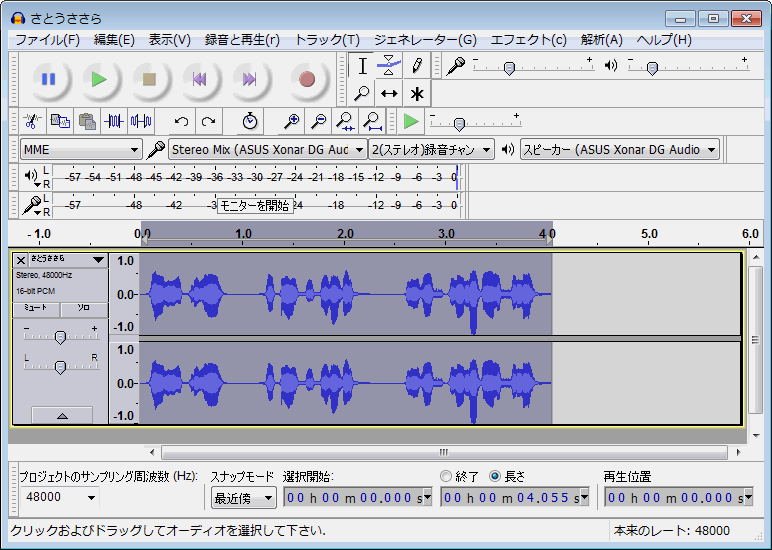Click the playback meter speaker icon
772x550 pixels.
(31, 175)
